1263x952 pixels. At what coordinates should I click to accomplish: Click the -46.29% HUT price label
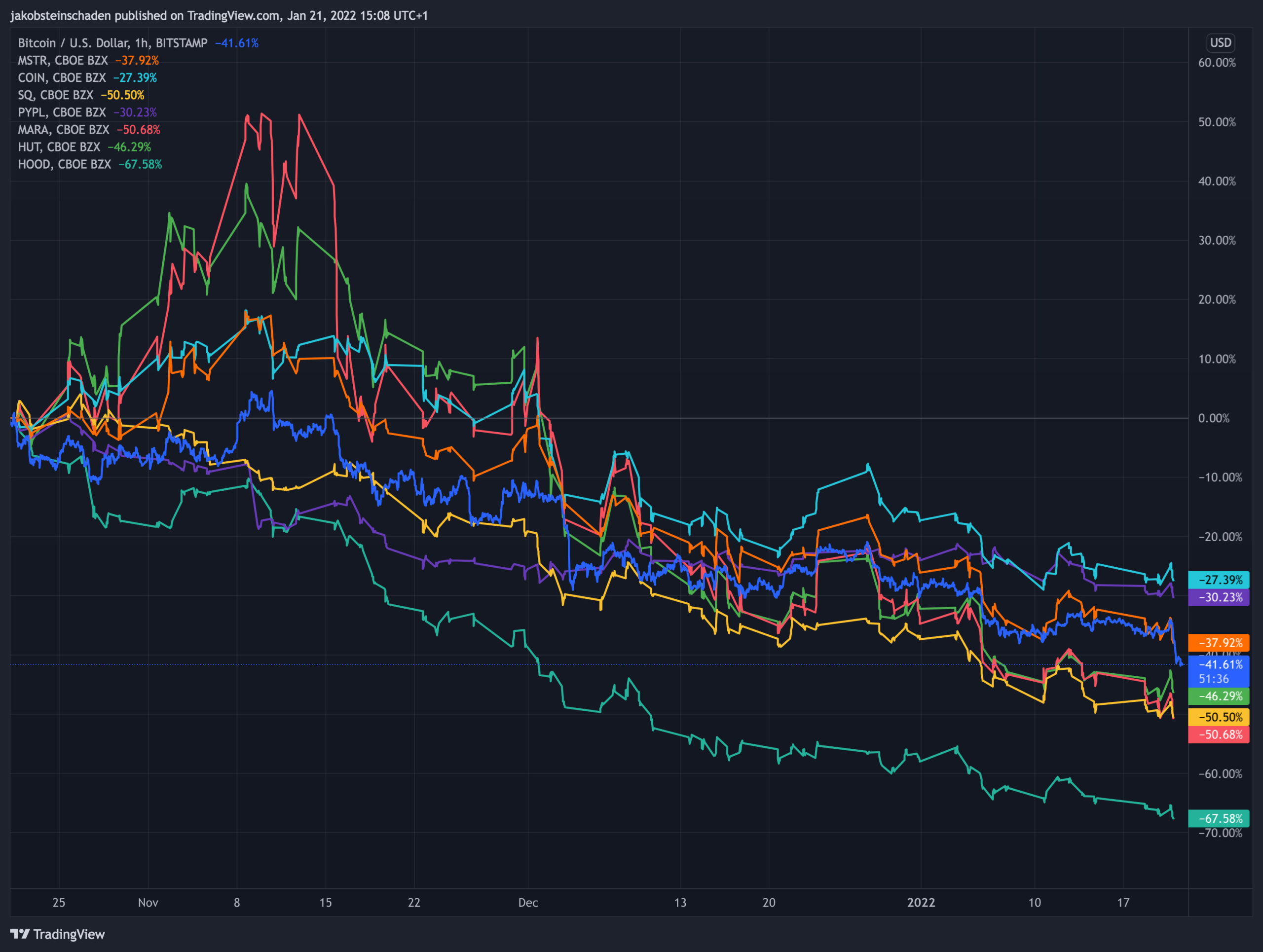point(1219,696)
